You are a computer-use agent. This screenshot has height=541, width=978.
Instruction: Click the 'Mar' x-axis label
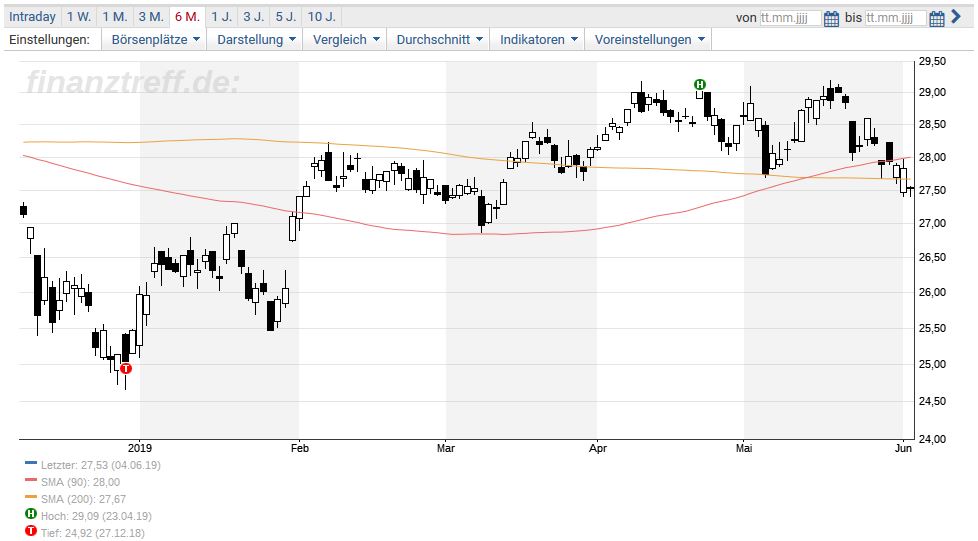[x=446, y=448]
